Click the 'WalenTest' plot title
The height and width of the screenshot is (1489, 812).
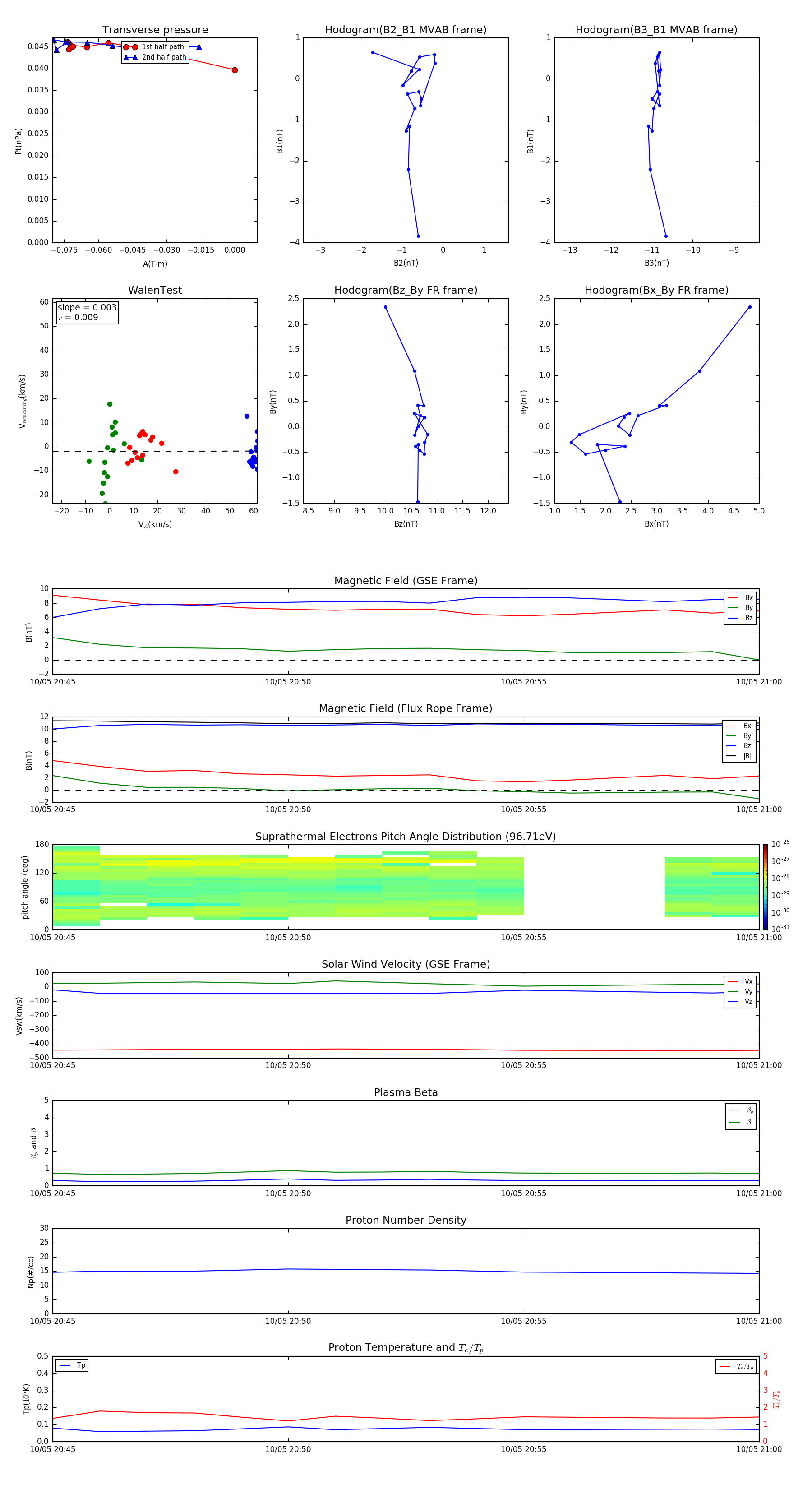tap(155, 290)
